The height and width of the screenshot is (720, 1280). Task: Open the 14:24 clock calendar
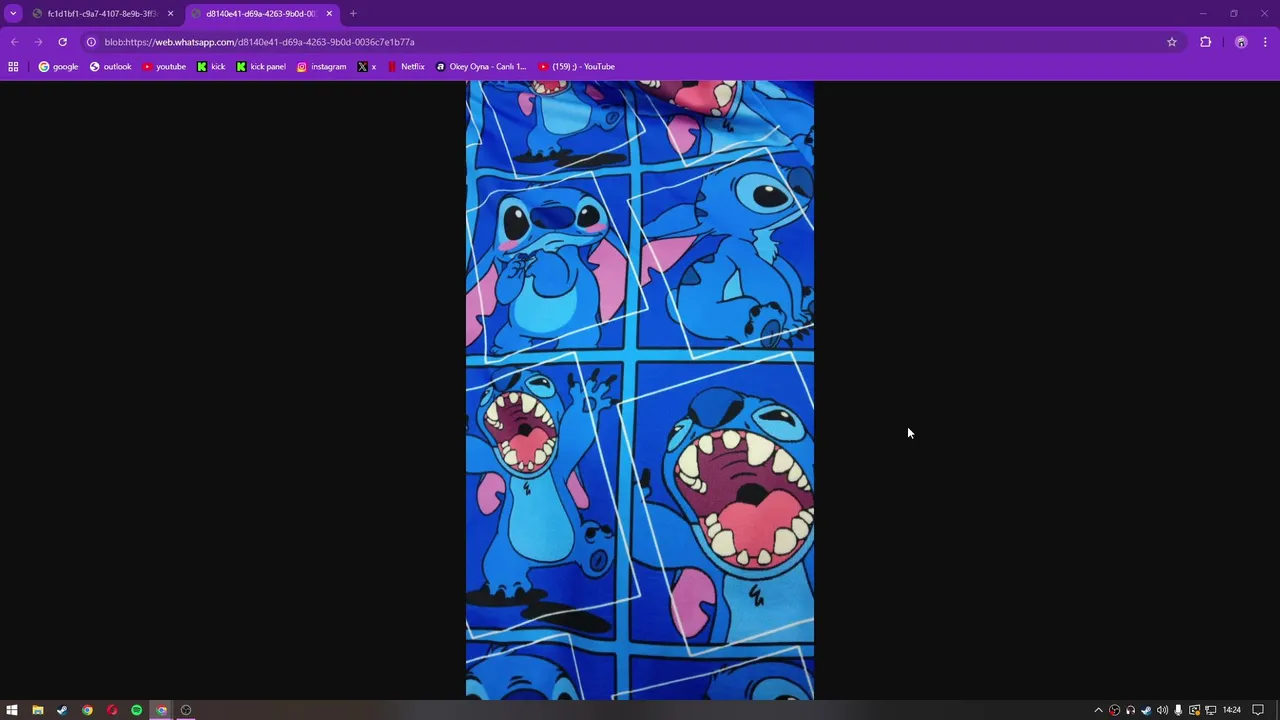[1232, 710]
